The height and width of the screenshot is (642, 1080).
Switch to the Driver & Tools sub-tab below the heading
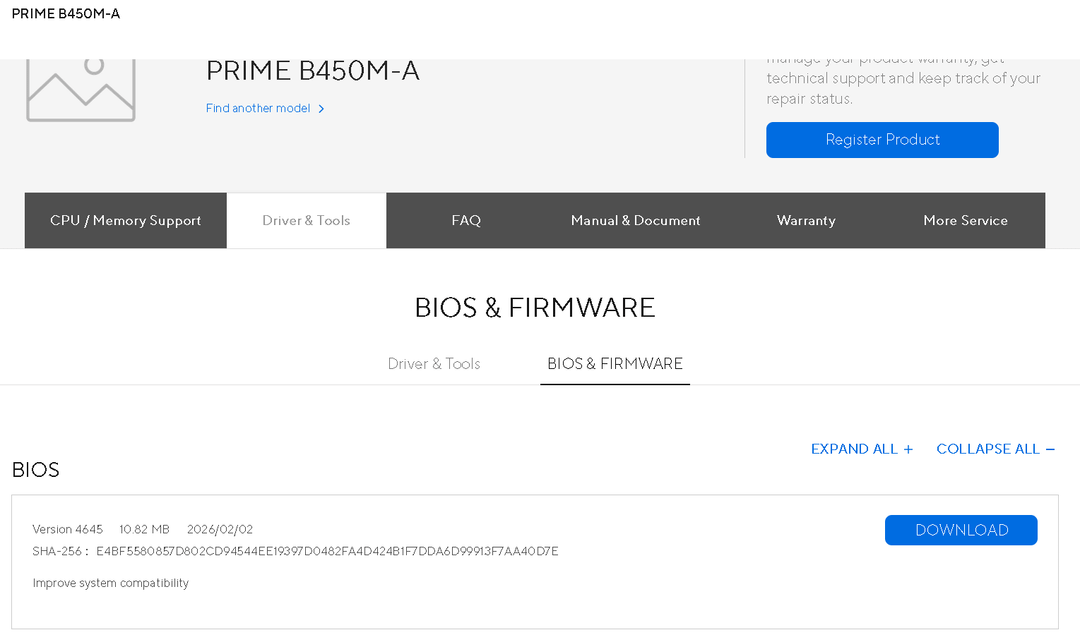click(x=434, y=364)
